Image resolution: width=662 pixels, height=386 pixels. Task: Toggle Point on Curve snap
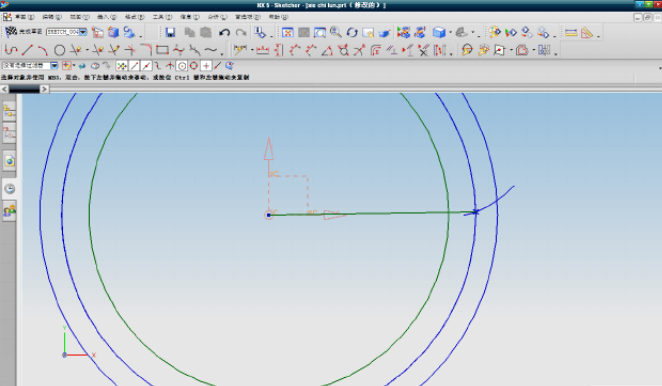[217, 66]
